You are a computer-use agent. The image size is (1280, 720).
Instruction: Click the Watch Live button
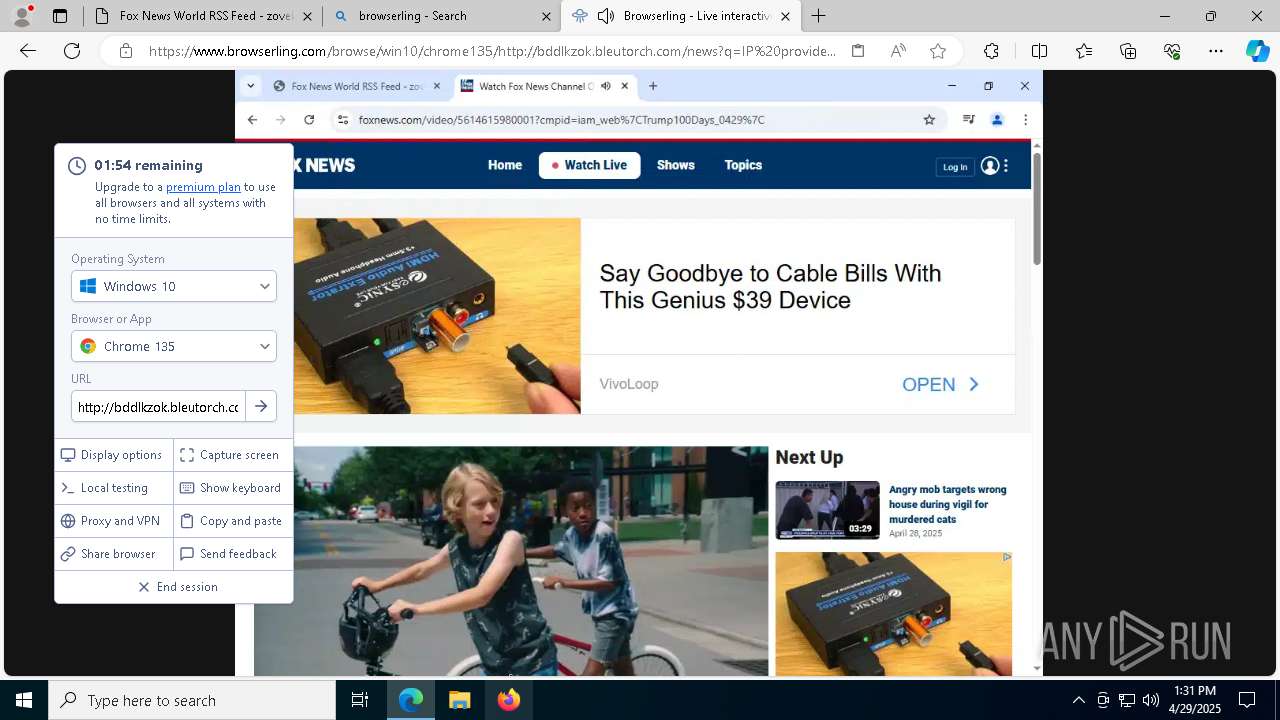click(589, 165)
